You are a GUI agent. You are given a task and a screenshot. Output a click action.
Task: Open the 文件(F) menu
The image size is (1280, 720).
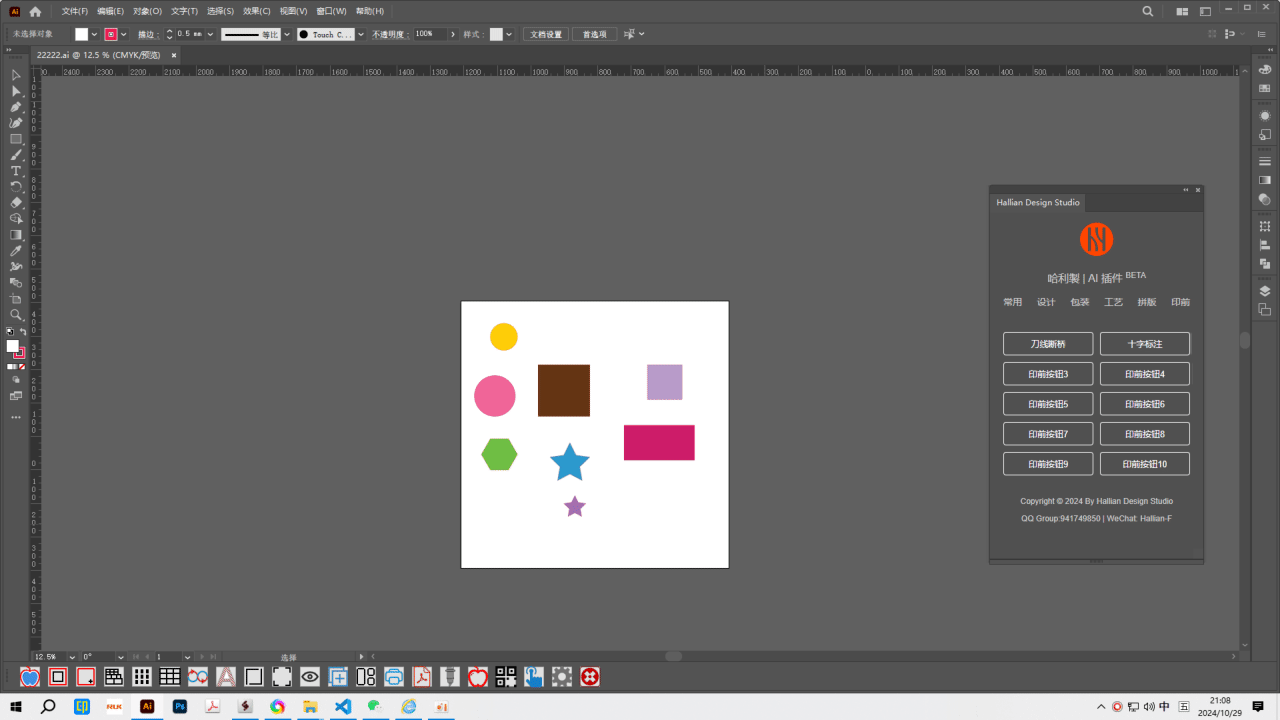pyautogui.click(x=75, y=11)
